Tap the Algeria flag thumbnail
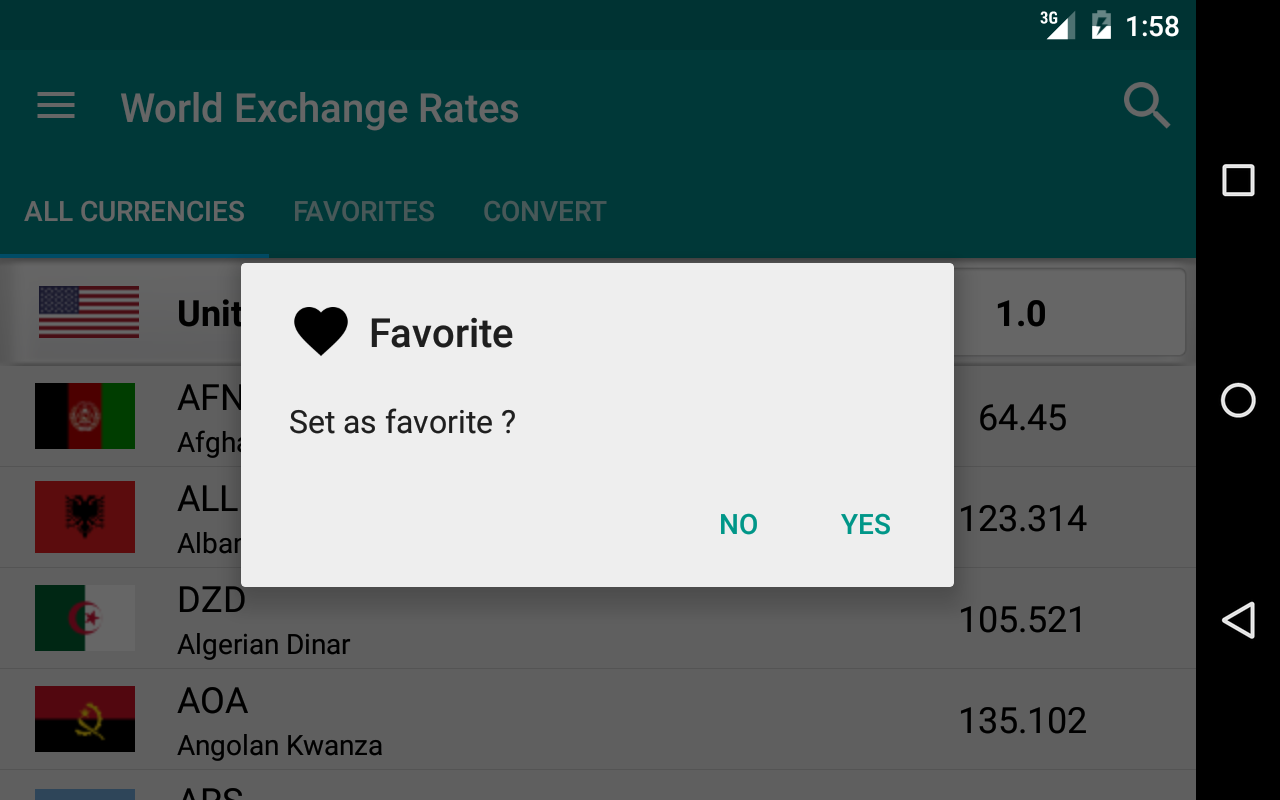This screenshot has height=800, width=1280. coord(85,618)
